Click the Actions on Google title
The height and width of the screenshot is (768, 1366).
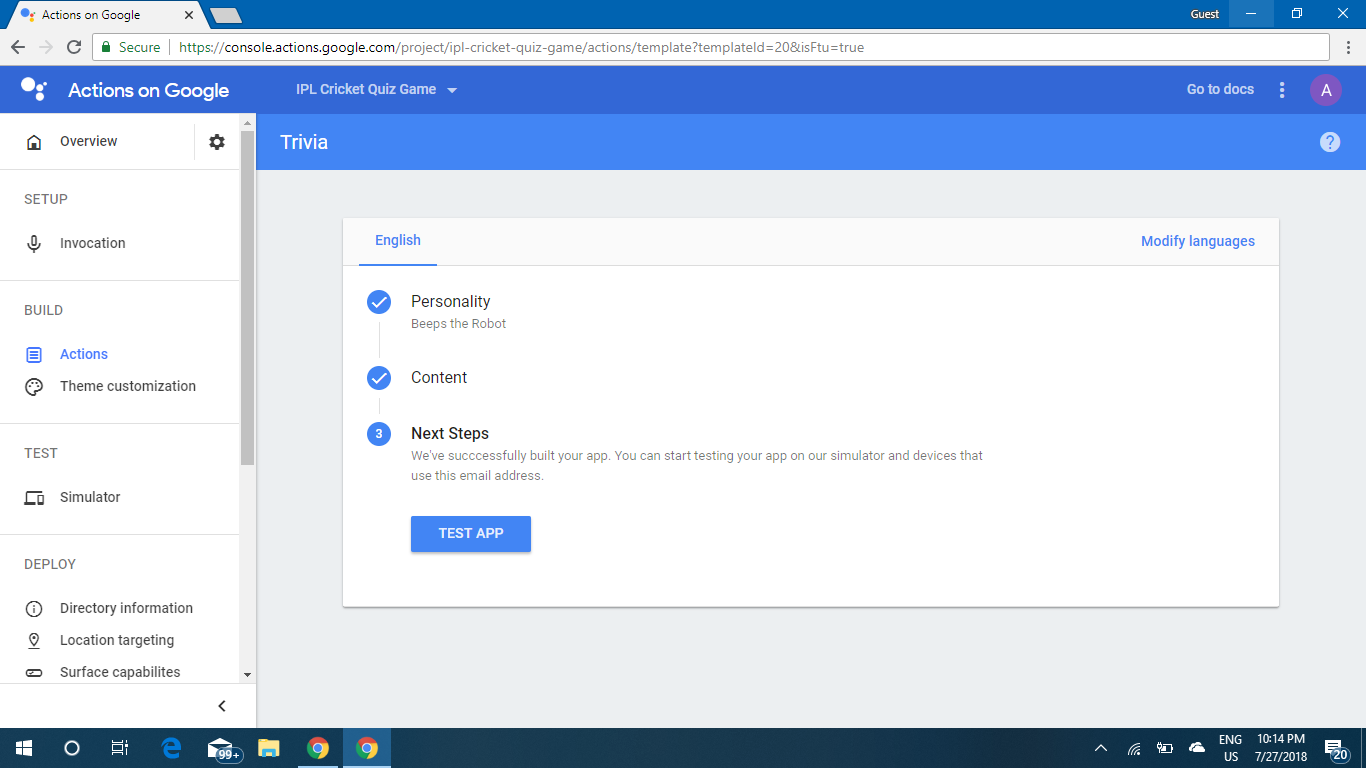coord(149,90)
